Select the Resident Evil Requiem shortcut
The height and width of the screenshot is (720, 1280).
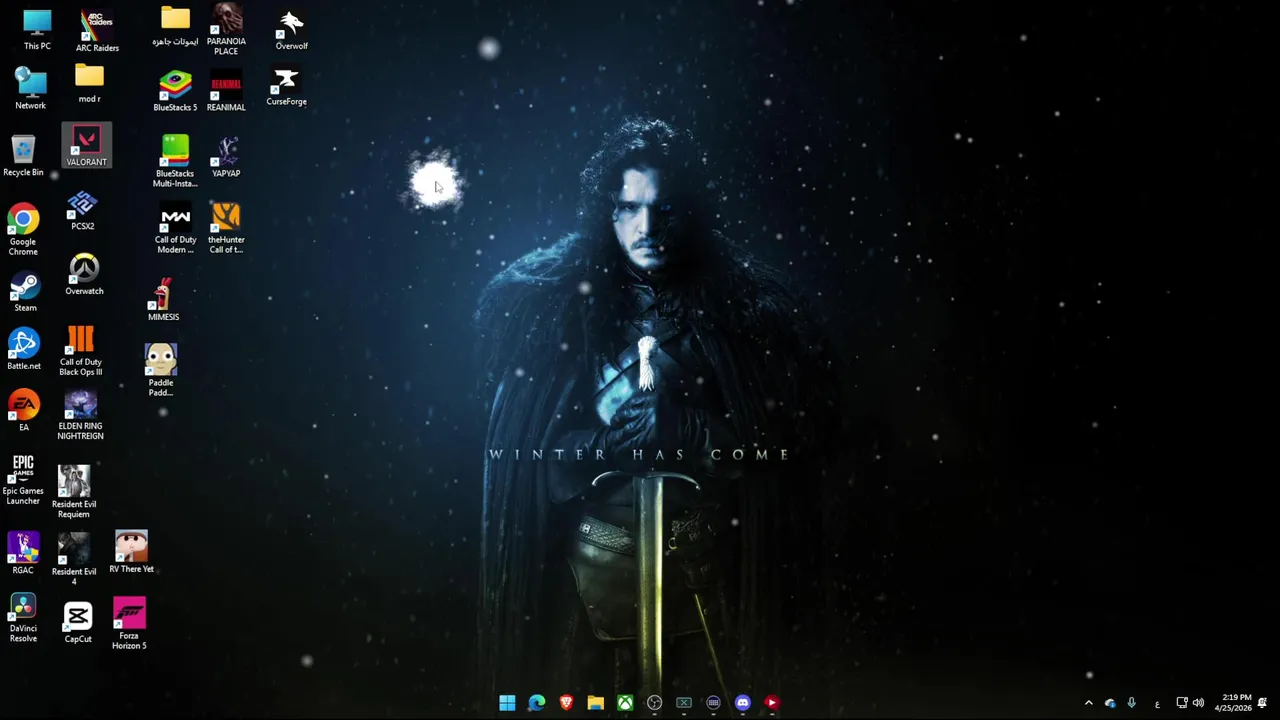tap(74, 491)
